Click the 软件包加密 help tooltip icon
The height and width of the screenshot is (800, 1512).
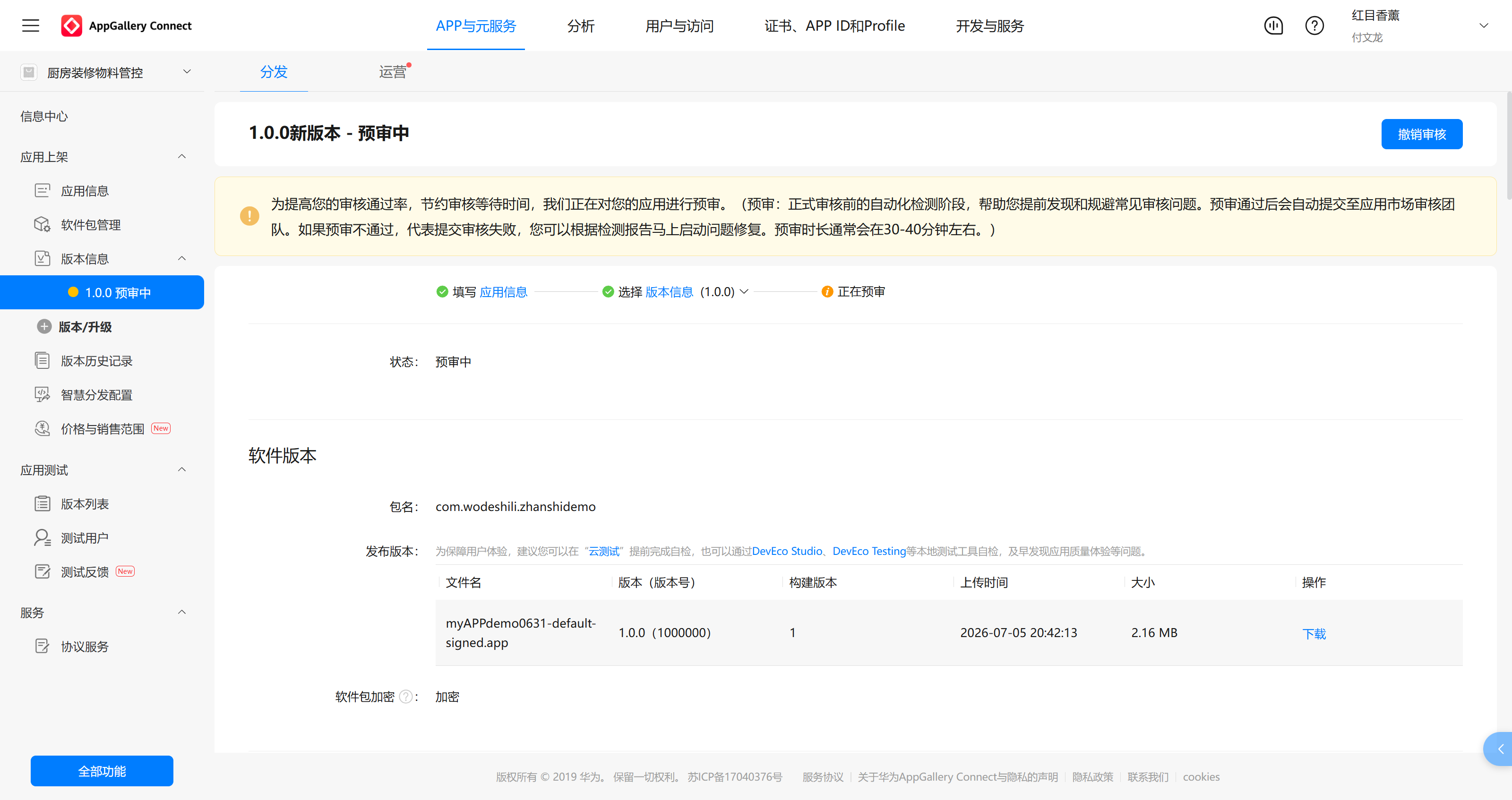[x=405, y=696]
